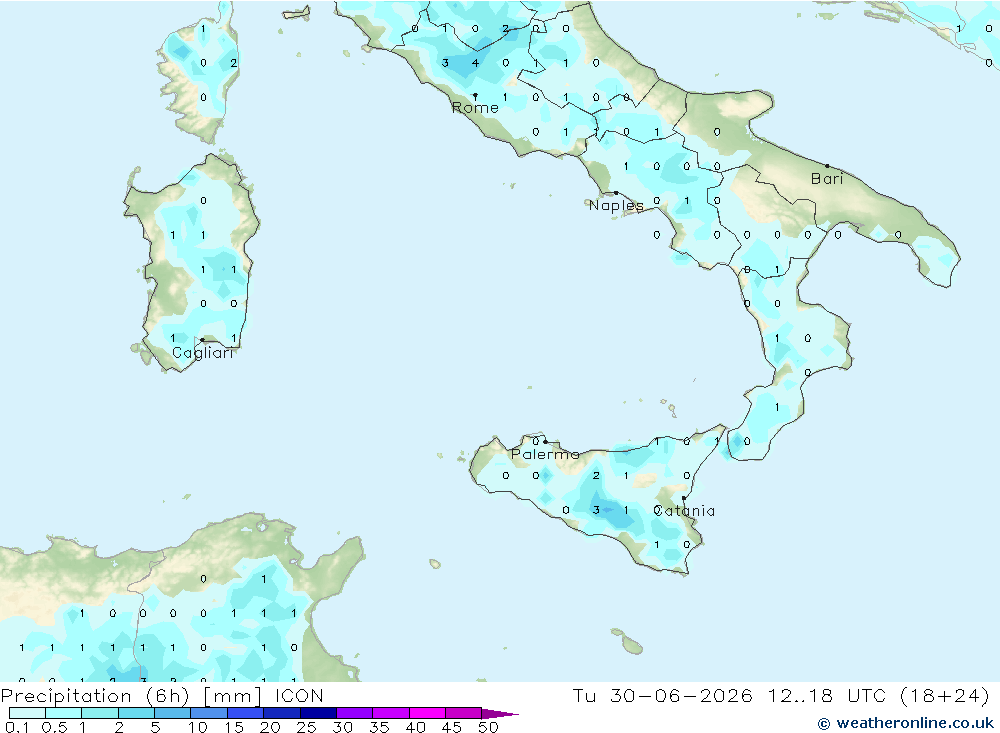The image size is (1000, 733).
Task: Click the Naples city marker dot
Action: click(x=615, y=193)
